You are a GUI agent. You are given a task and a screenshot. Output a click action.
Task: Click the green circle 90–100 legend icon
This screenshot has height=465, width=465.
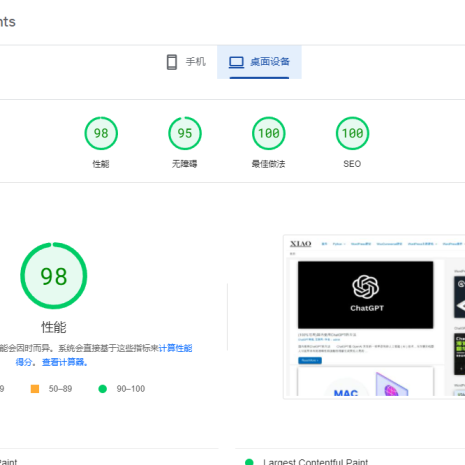(x=103, y=389)
